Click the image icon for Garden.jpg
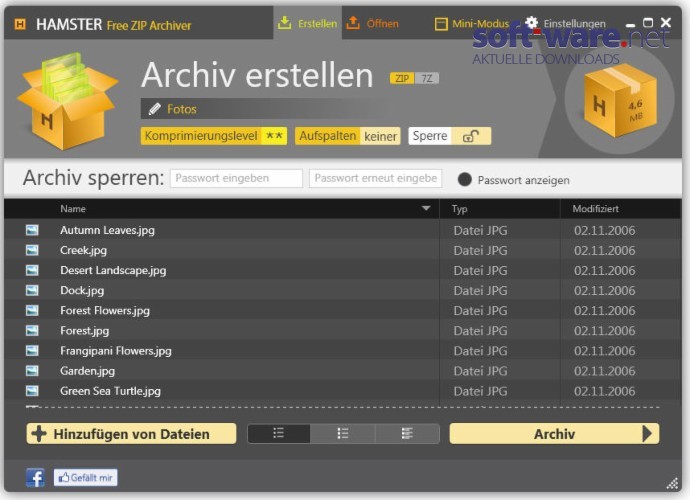Viewport: 690px width, 500px height. [32, 371]
